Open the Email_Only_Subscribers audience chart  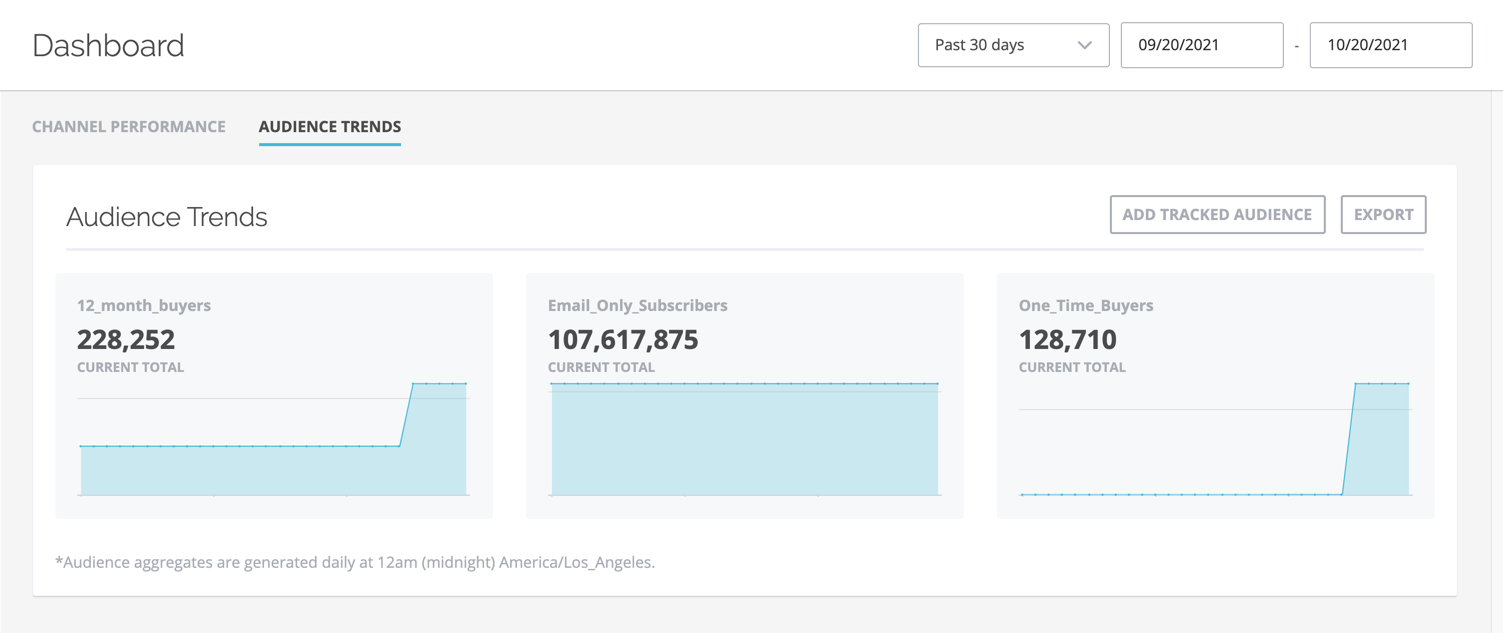[745, 439]
